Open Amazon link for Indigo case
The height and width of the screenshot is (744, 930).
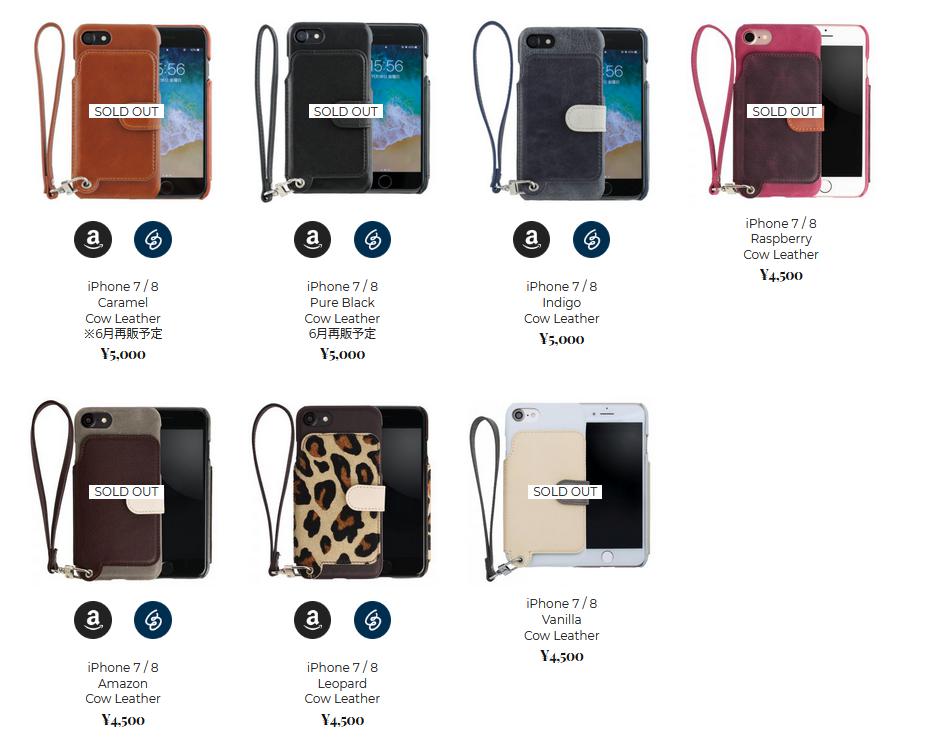531,239
